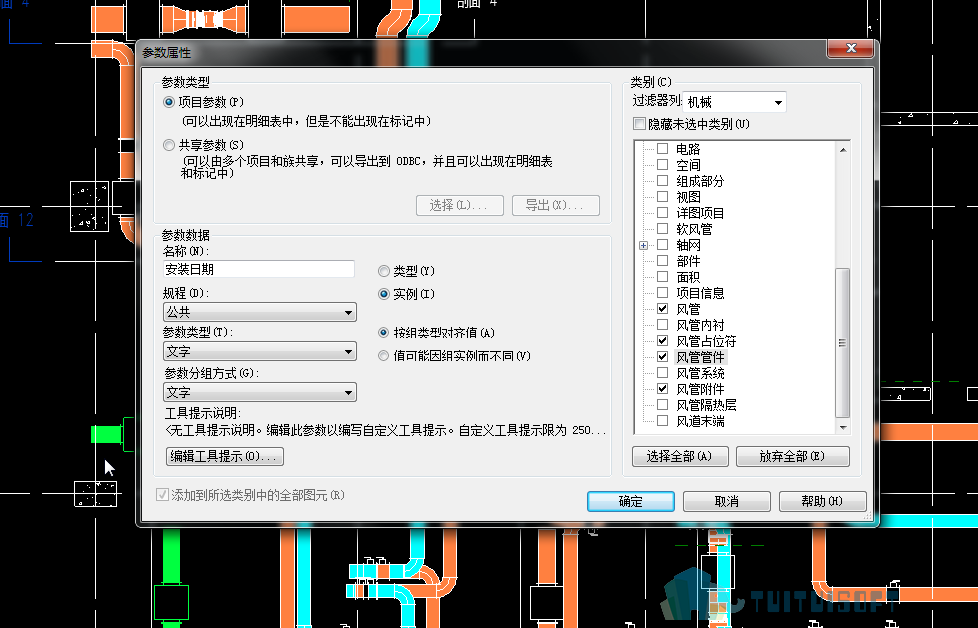Click the category list scroll down arrow
The height and width of the screenshot is (628, 978).
843,427
